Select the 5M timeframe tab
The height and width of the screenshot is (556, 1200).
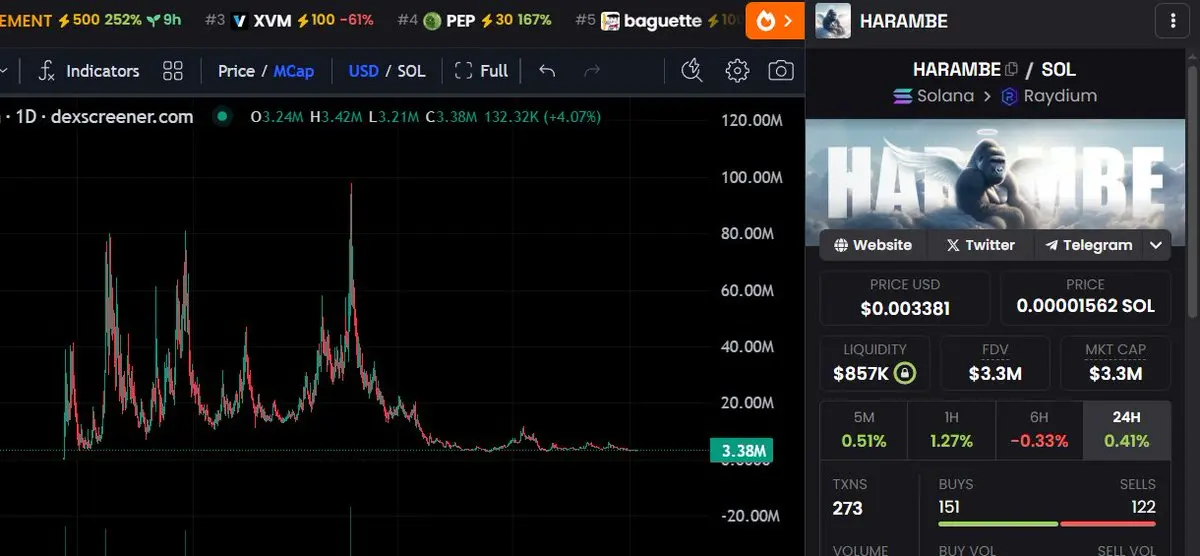[864, 429]
